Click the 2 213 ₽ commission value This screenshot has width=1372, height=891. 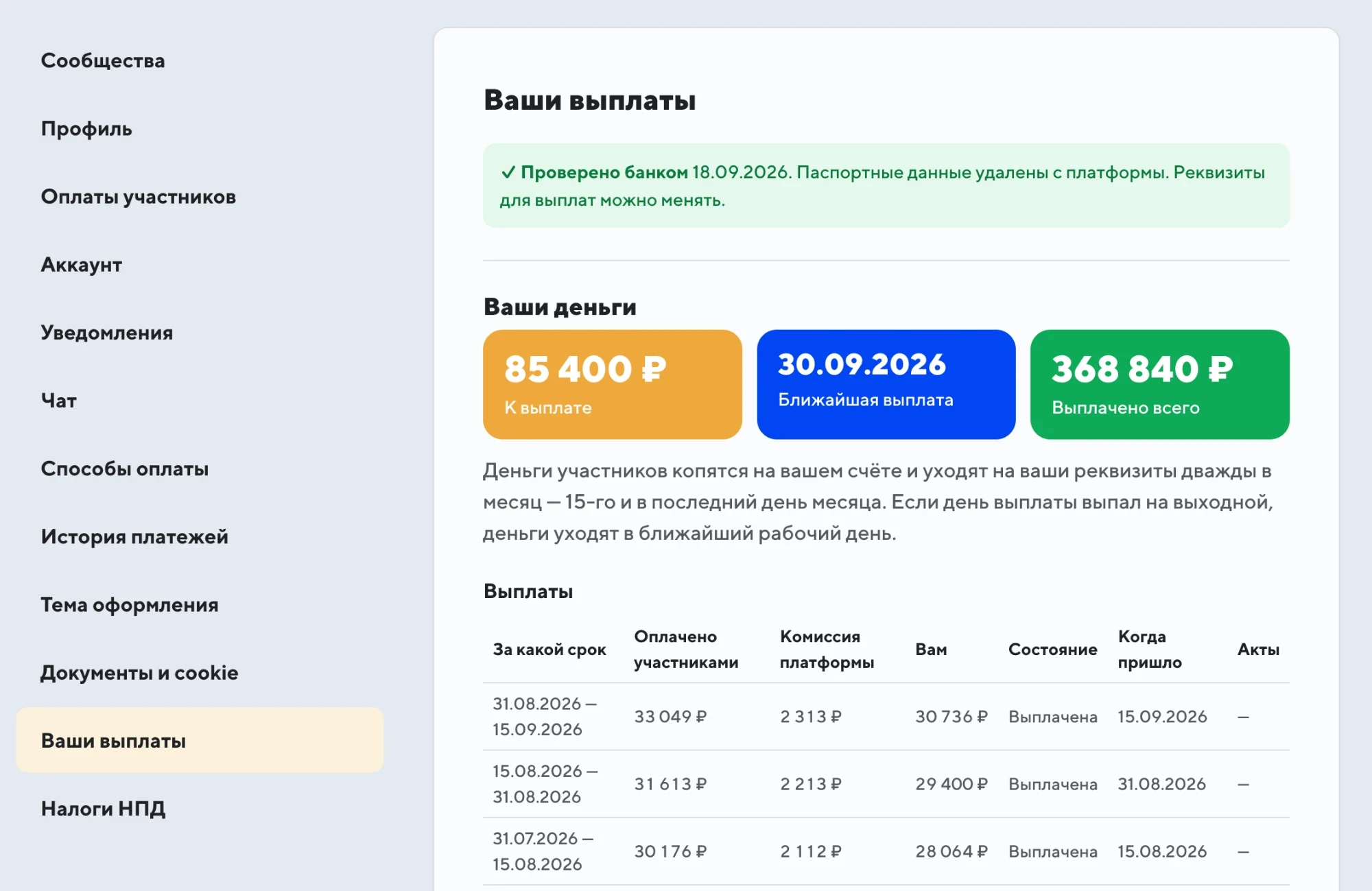tap(810, 783)
